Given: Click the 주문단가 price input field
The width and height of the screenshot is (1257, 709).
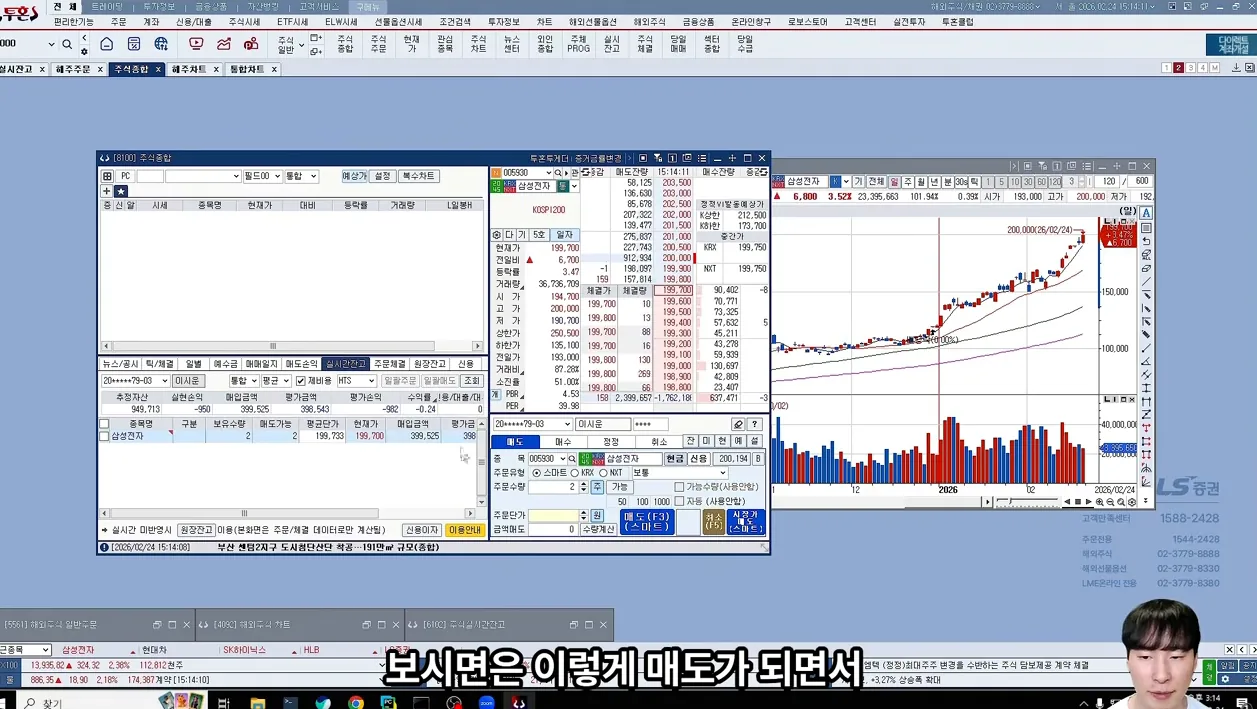Looking at the screenshot, I should [x=553, y=516].
